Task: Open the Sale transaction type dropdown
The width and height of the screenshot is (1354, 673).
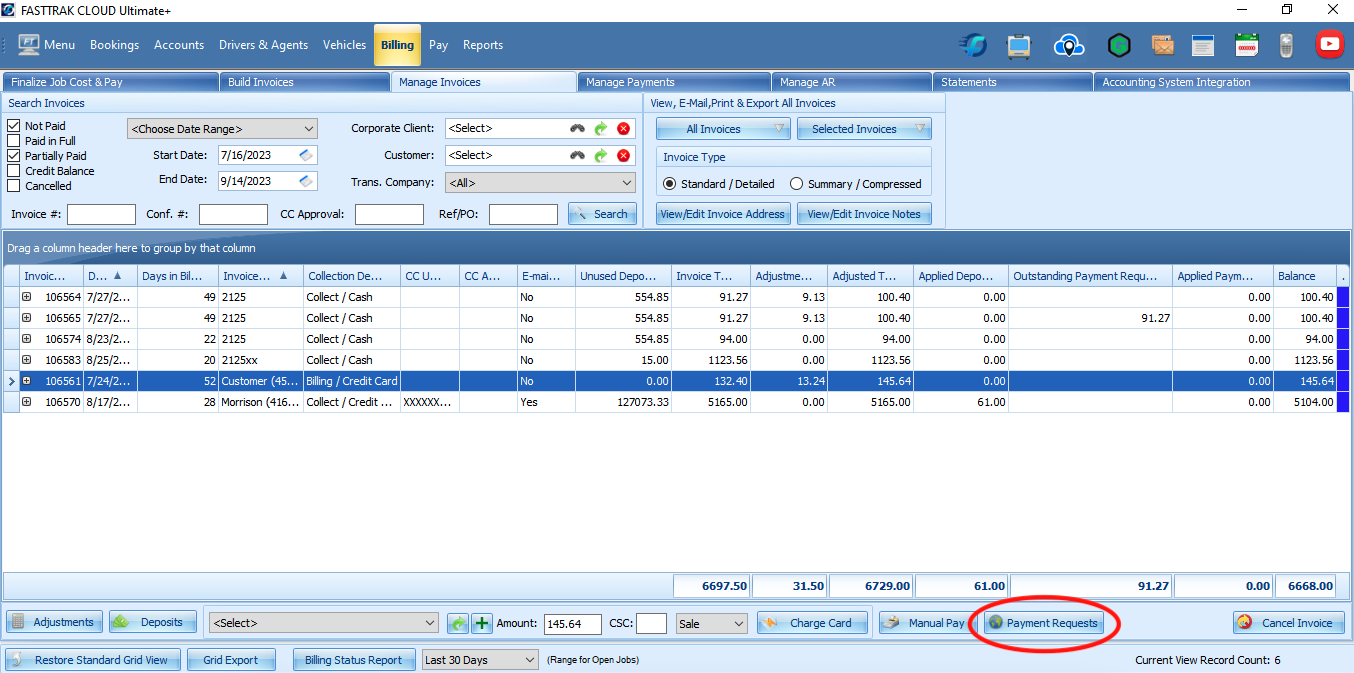Action: 712,623
